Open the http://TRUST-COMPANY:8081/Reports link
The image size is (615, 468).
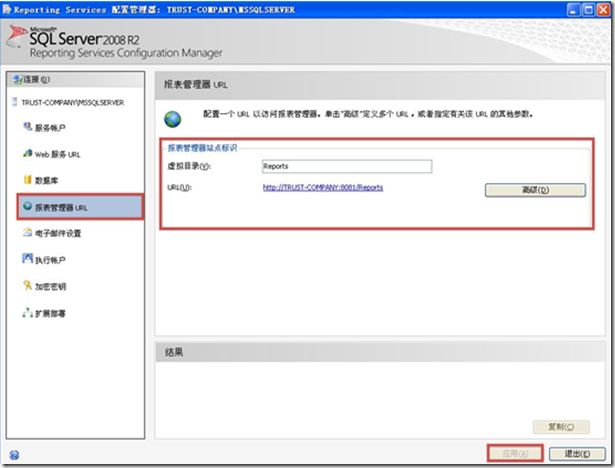coord(323,188)
